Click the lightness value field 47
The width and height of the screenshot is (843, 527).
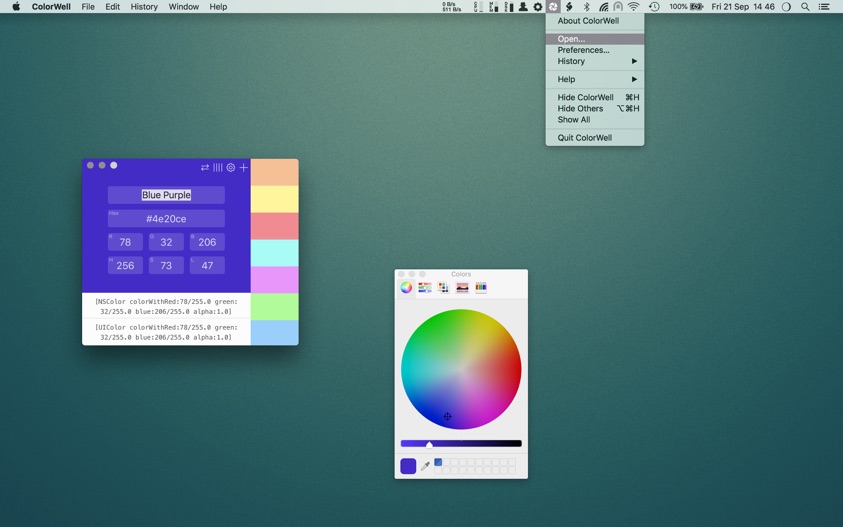207,265
